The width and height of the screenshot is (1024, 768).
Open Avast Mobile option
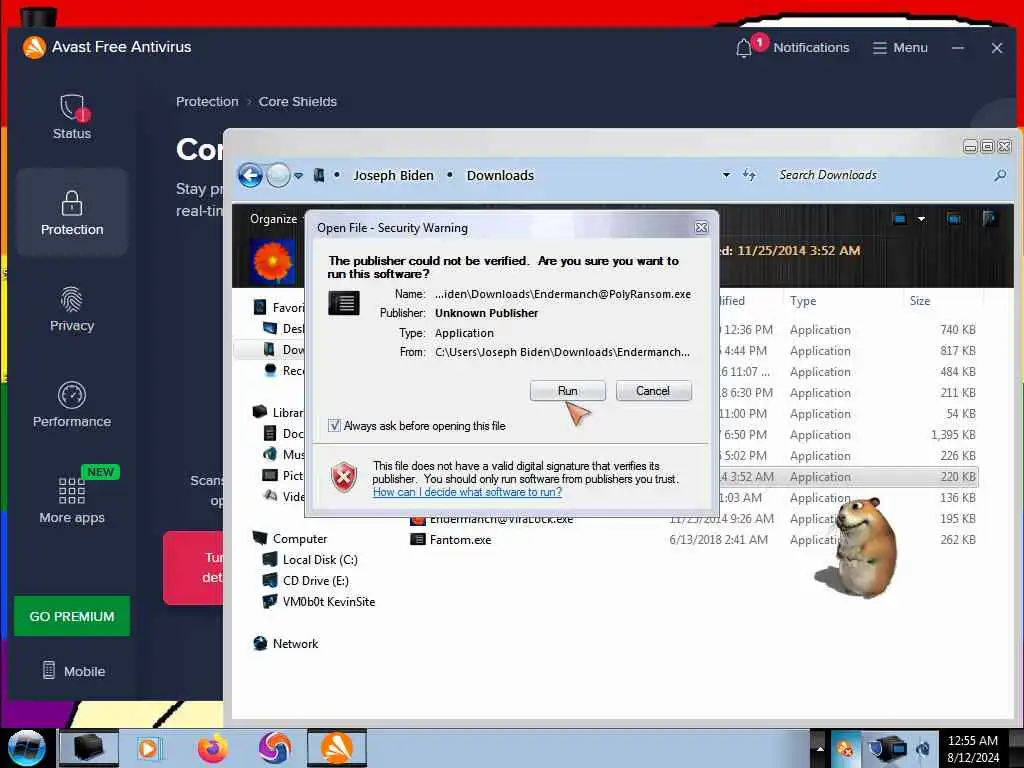click(73, 671)
